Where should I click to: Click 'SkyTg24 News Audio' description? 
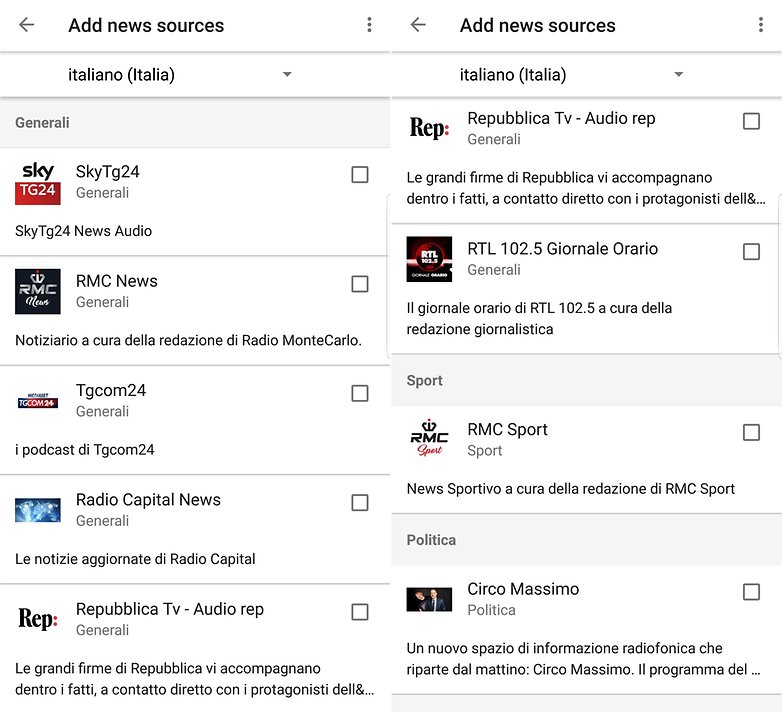click(83, 231)
